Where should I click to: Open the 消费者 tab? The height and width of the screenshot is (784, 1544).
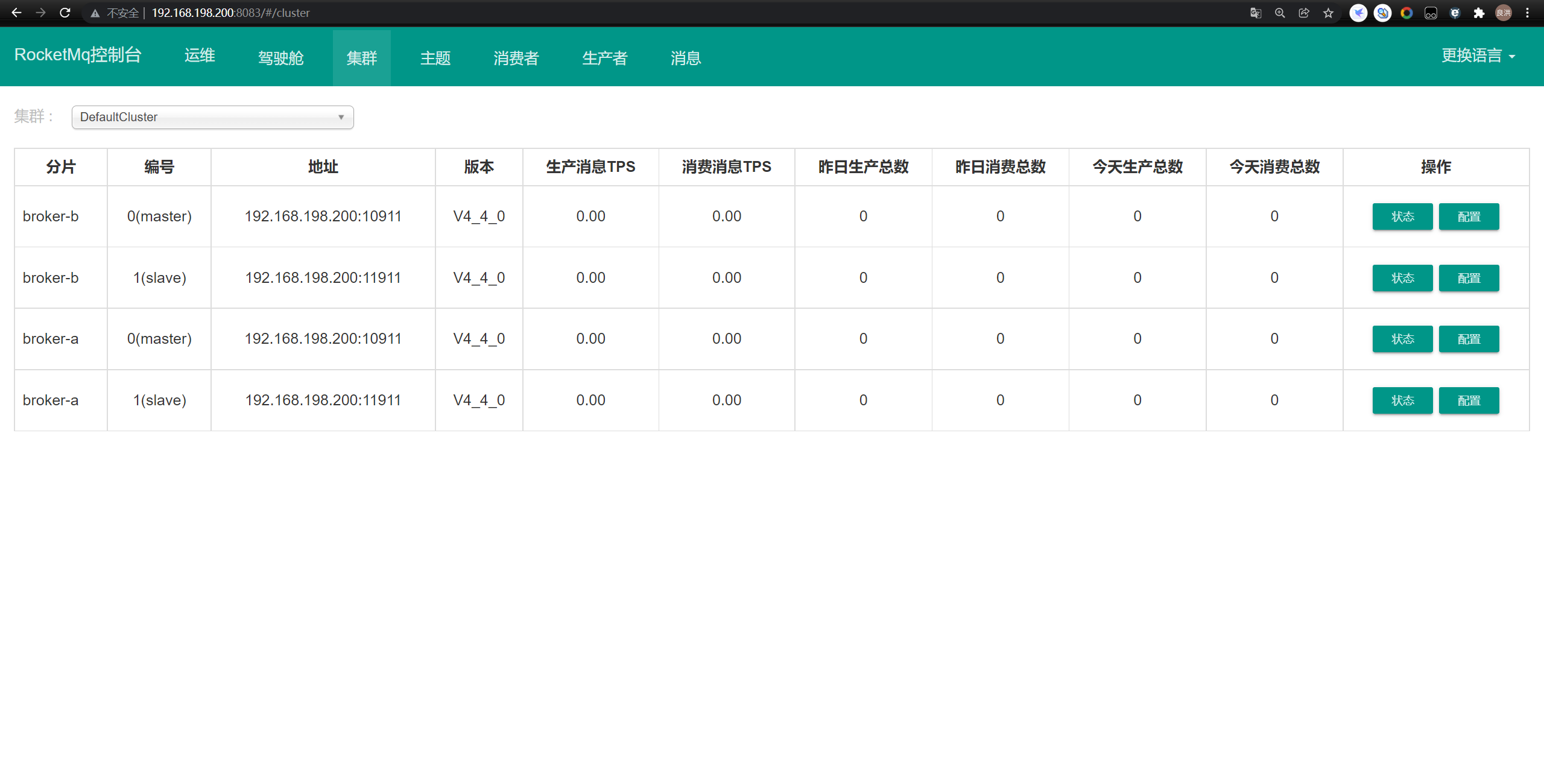(x=516, y=58)
